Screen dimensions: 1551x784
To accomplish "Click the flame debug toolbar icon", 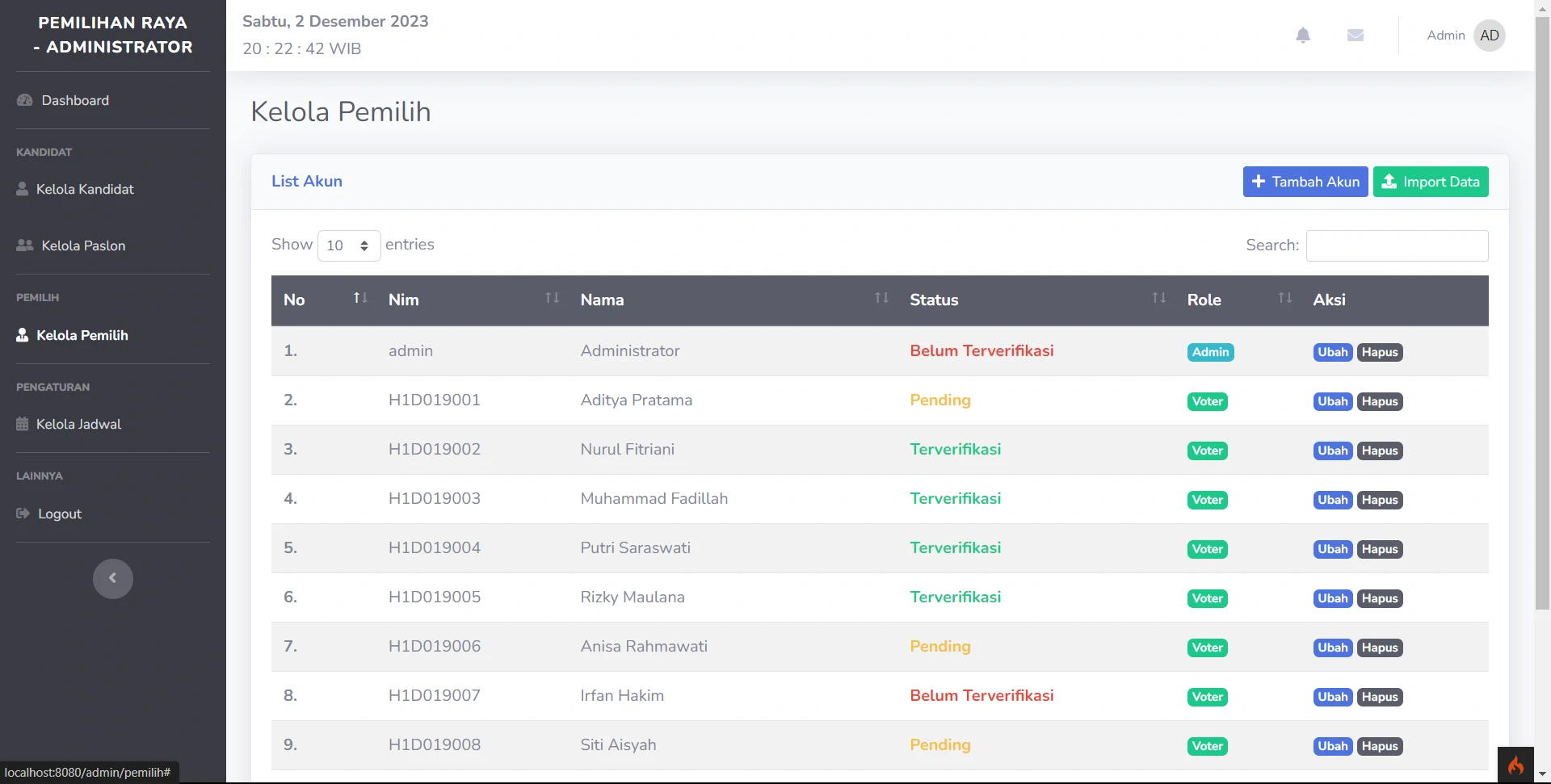I will point(1515,765).
